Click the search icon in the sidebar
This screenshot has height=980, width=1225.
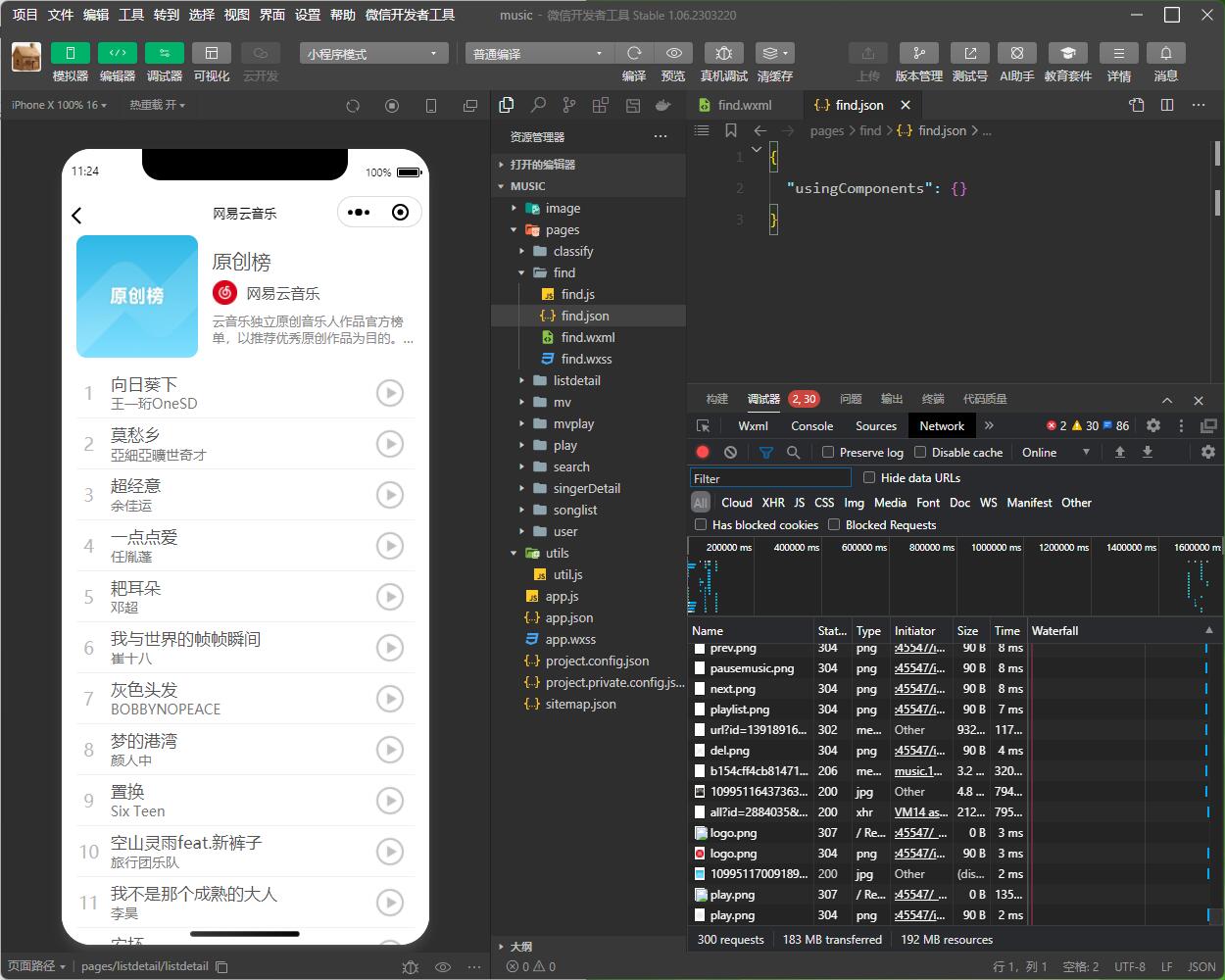[x=538, y=105]
